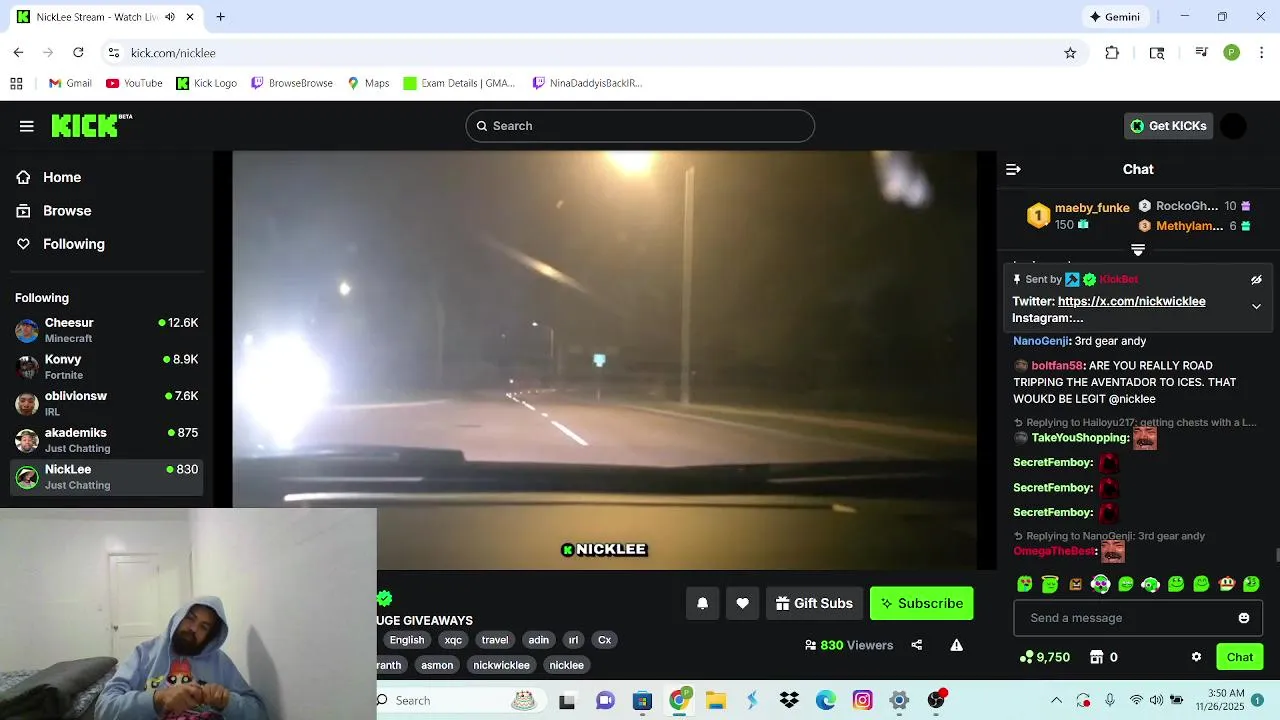The image size is (1280, 720).
Task: Click the xqc tag
Action: pos(453,640)
